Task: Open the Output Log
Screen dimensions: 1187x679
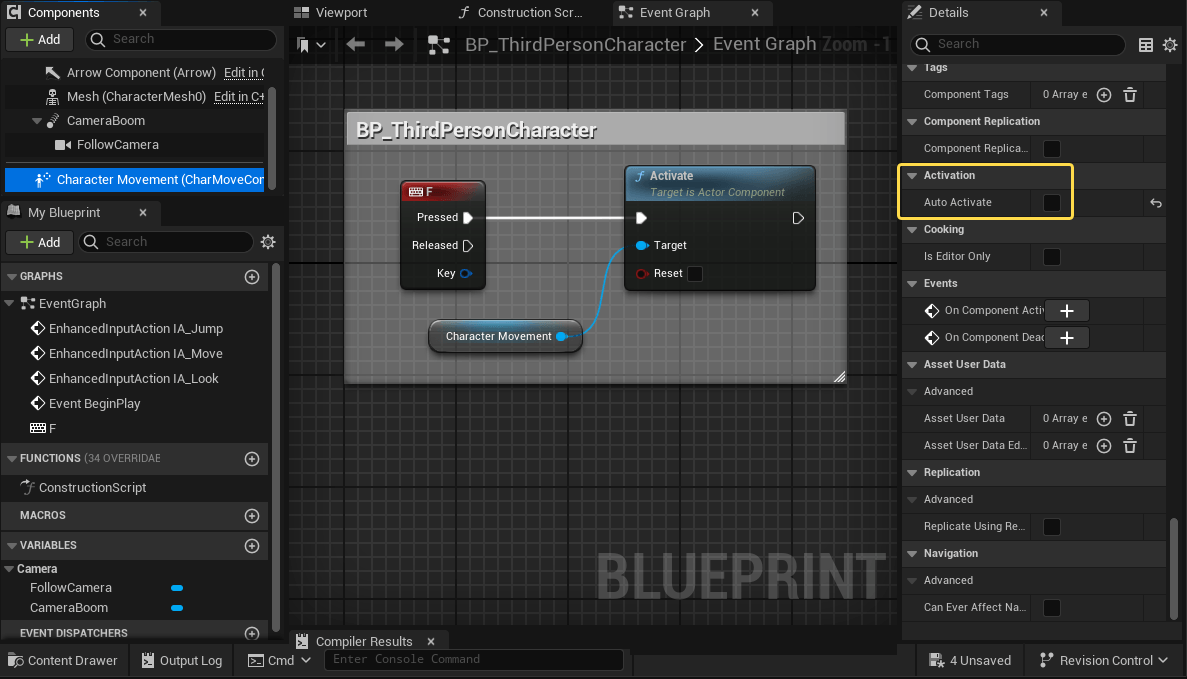Action: [x=182, y=660]
